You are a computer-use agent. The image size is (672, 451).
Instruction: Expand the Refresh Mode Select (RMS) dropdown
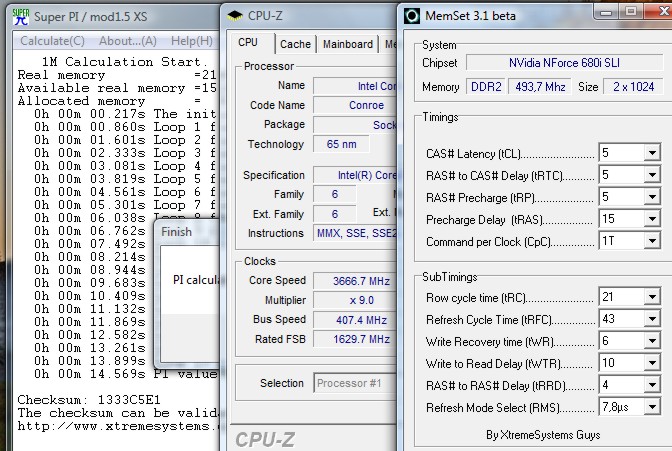tap(652, 407)
